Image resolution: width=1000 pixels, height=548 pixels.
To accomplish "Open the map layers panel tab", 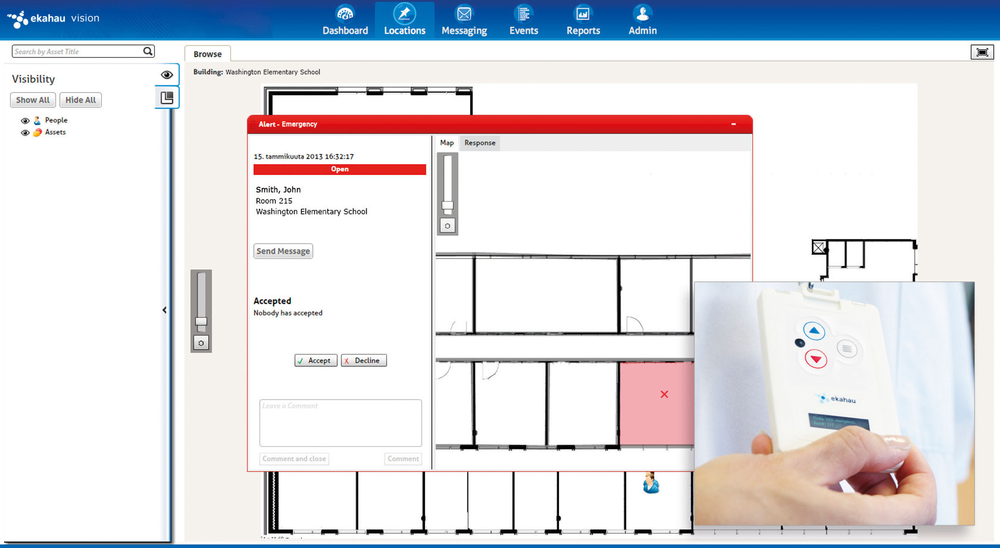I will [x=167, y=98].
